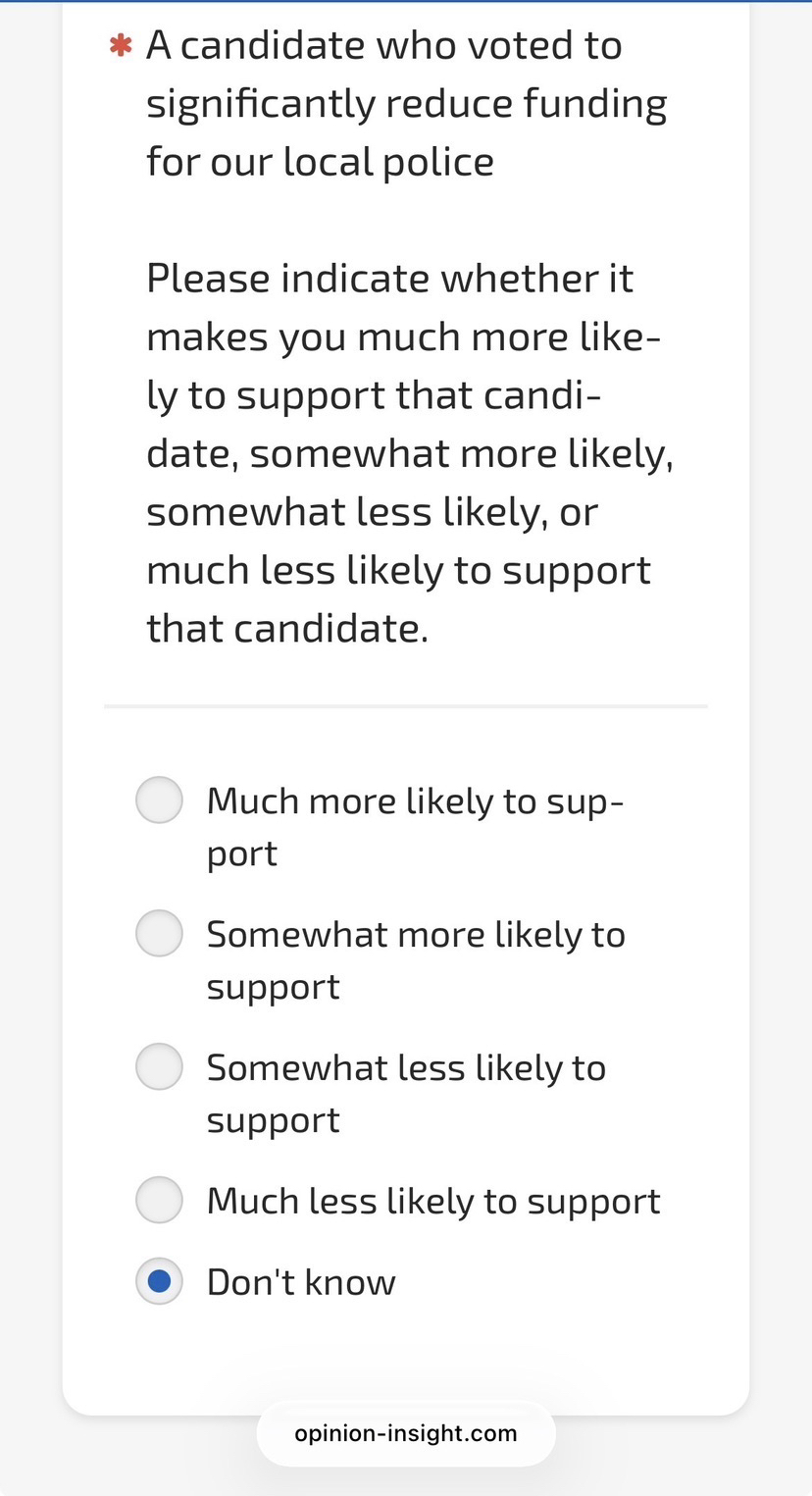
Task: Select the "Much less likely to support" radio
Action: (159, 1200)
